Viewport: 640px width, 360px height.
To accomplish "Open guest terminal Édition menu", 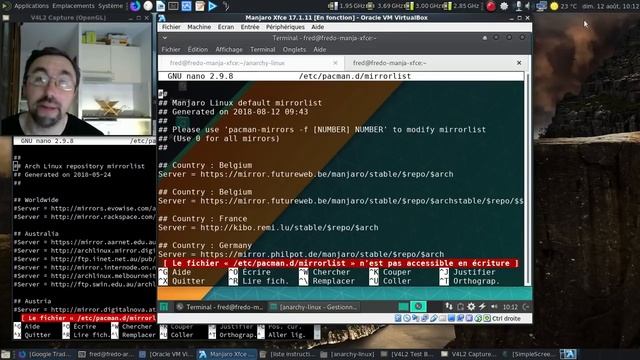I will click(198, 49).
